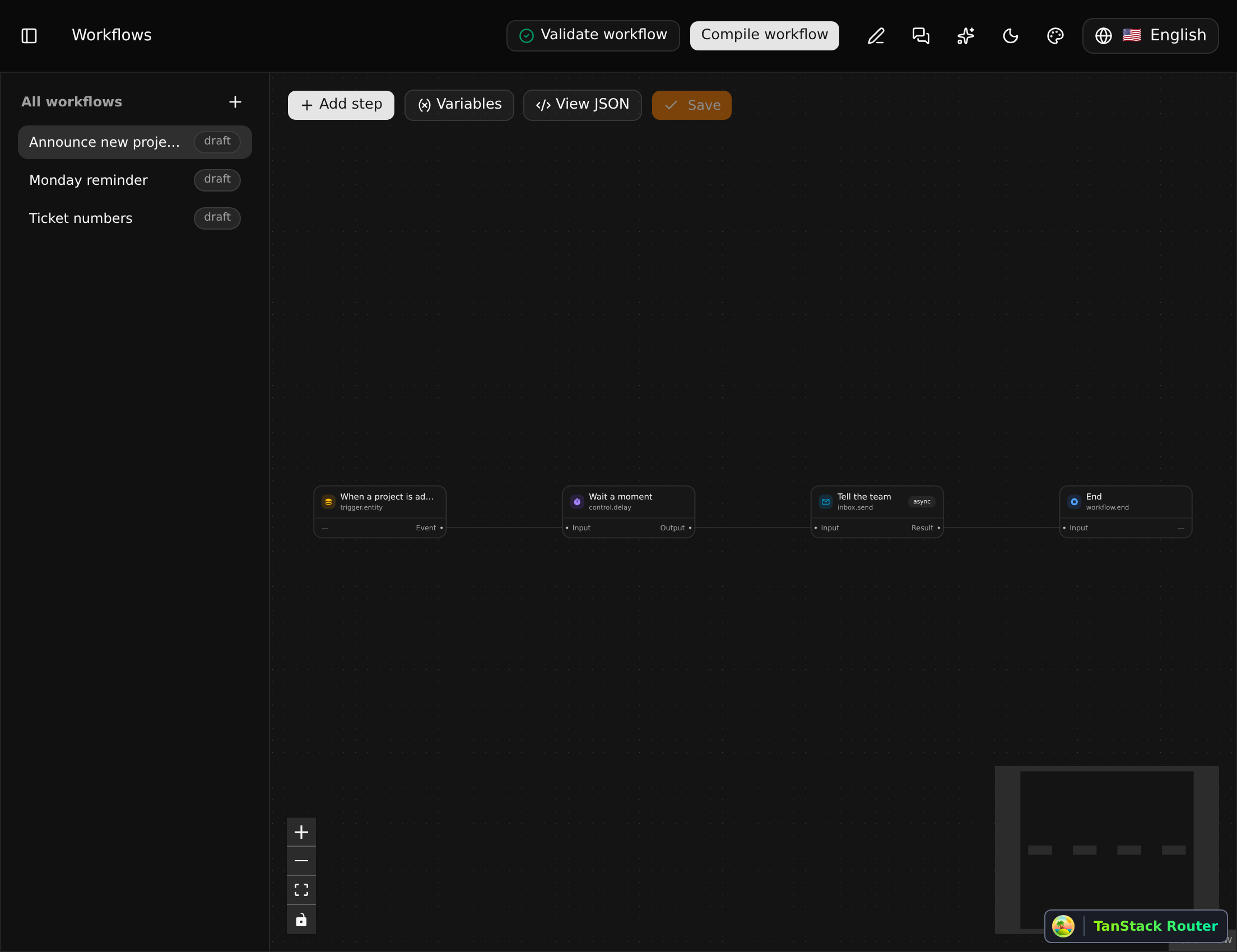Click draft badge on Ticket numbers
Screen dimensions: 1237x952
tap(217, 218)
